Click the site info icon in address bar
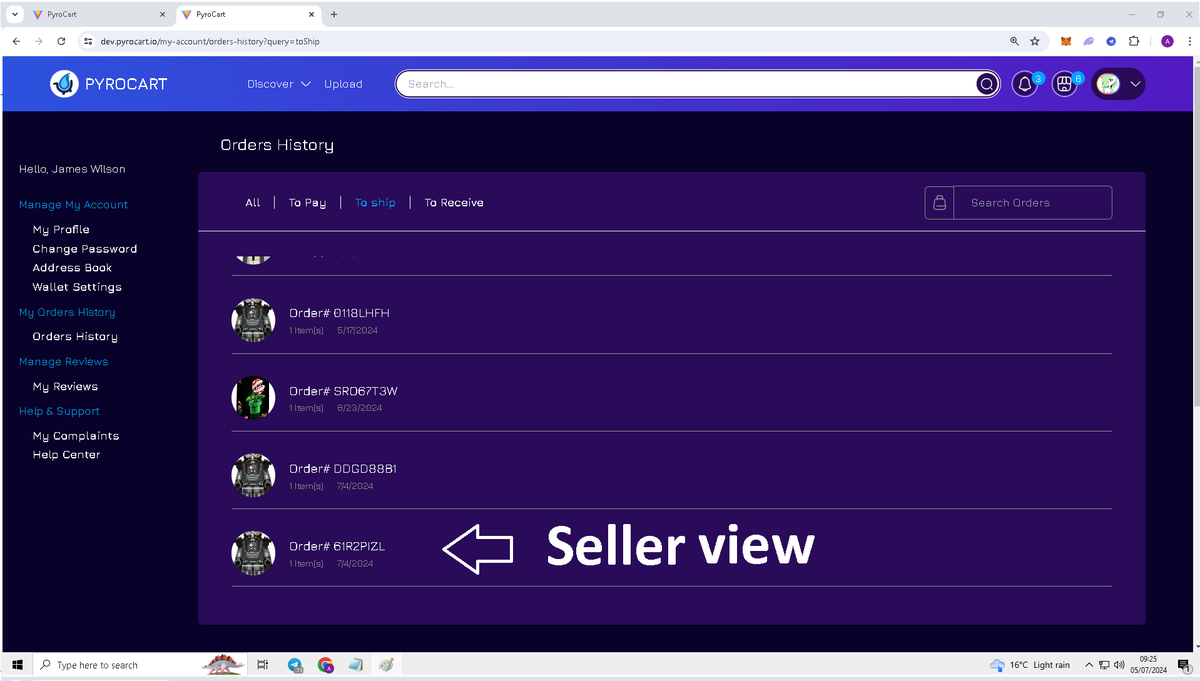This screenshot has width=1200, height=681. pyautogui.click(x=88, y=41)
